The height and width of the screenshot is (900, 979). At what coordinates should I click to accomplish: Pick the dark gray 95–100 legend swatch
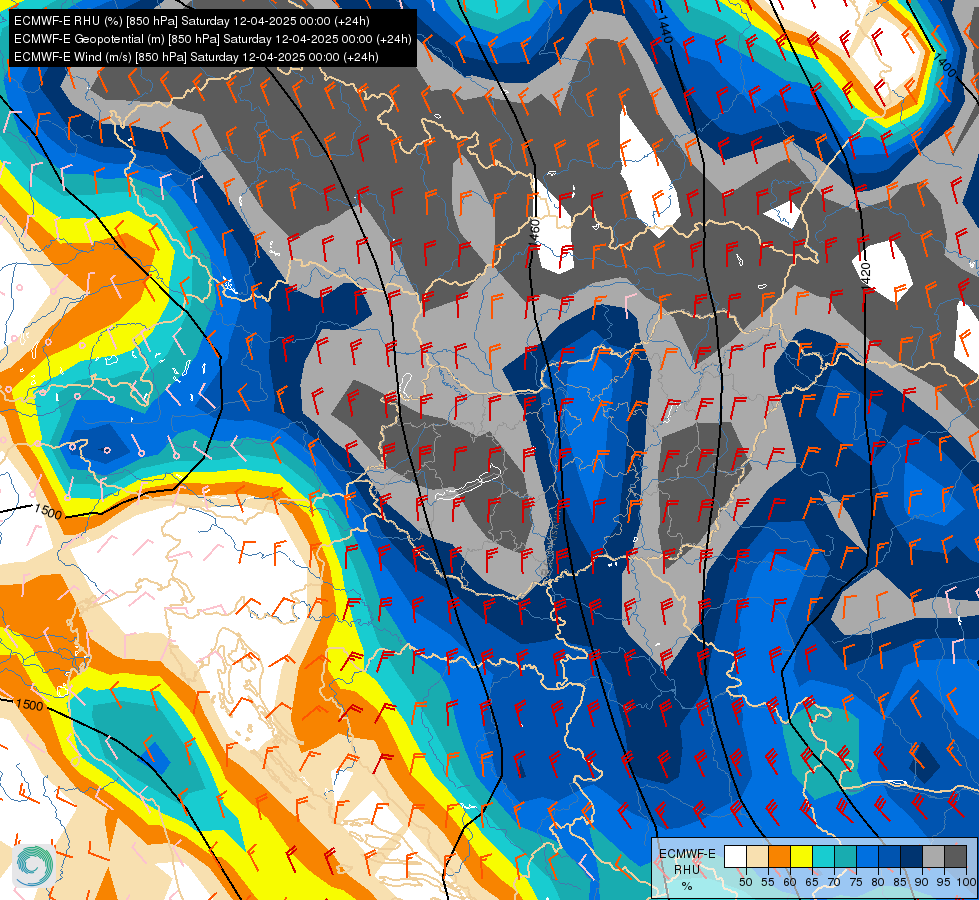pos(956,856)
